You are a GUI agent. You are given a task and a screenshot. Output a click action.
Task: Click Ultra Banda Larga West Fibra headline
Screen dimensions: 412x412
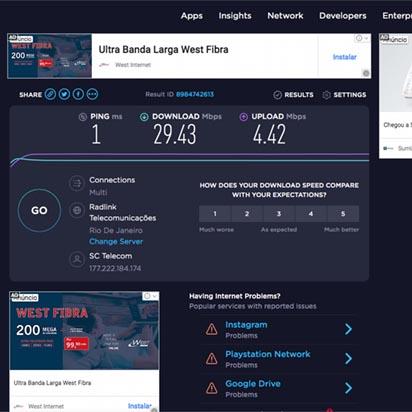pyautogui.click(x=163, y=50)
